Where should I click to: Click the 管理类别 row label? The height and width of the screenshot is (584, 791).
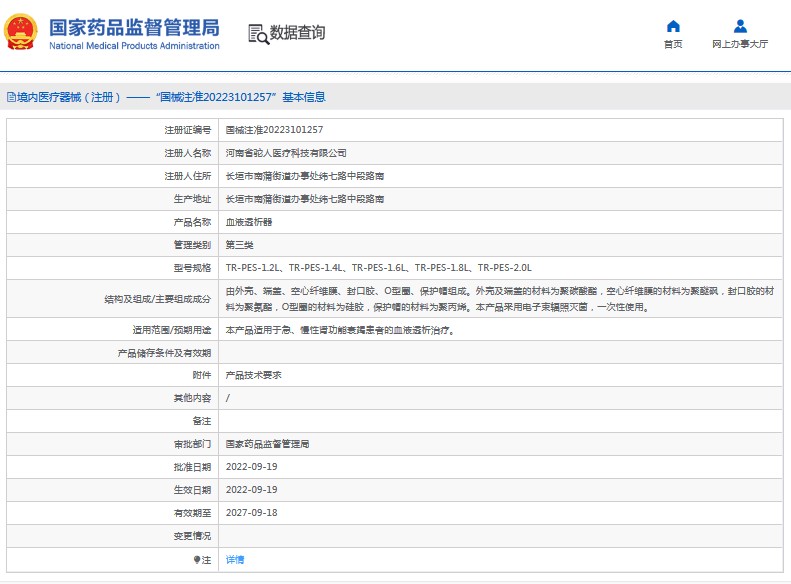pos(192,245)
